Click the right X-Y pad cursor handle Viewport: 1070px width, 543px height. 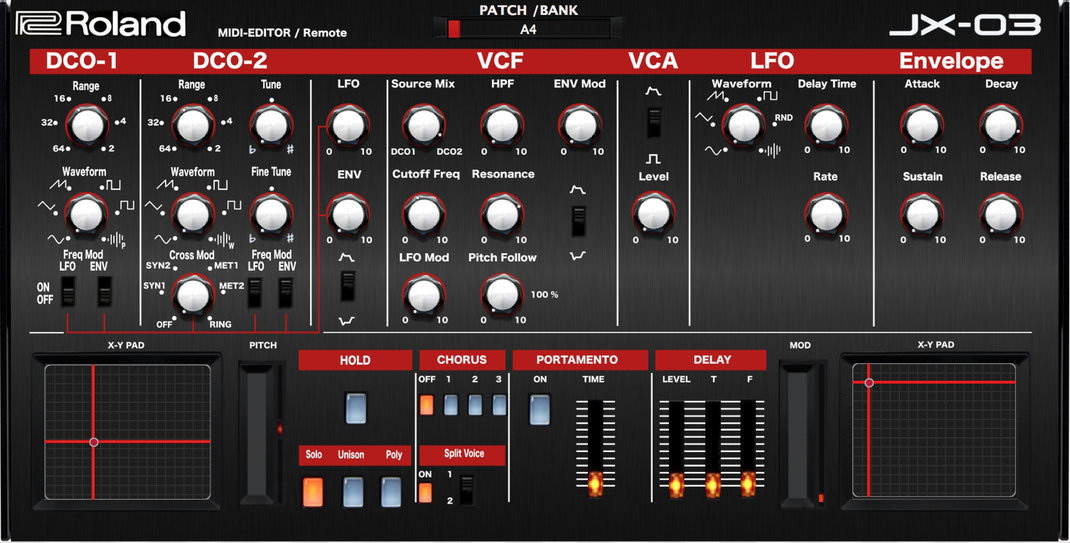point(869,383)
